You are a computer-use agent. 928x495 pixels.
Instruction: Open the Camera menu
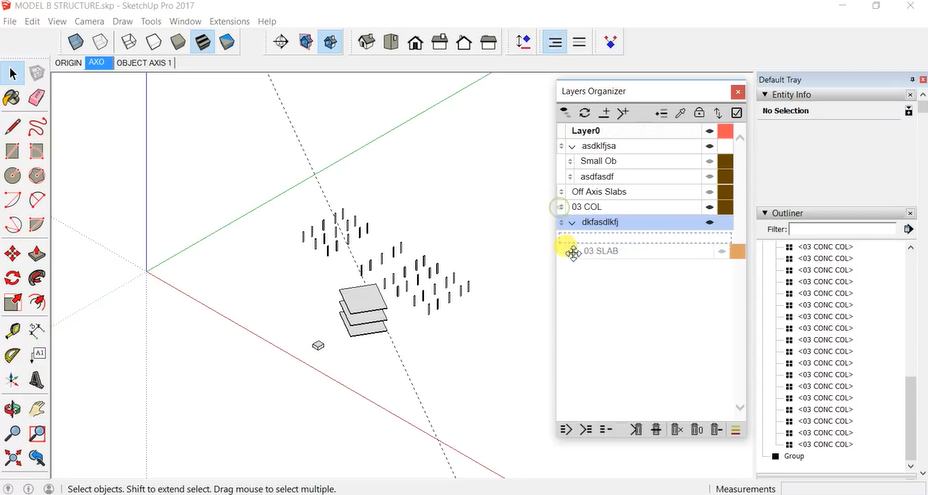point(89,21)
